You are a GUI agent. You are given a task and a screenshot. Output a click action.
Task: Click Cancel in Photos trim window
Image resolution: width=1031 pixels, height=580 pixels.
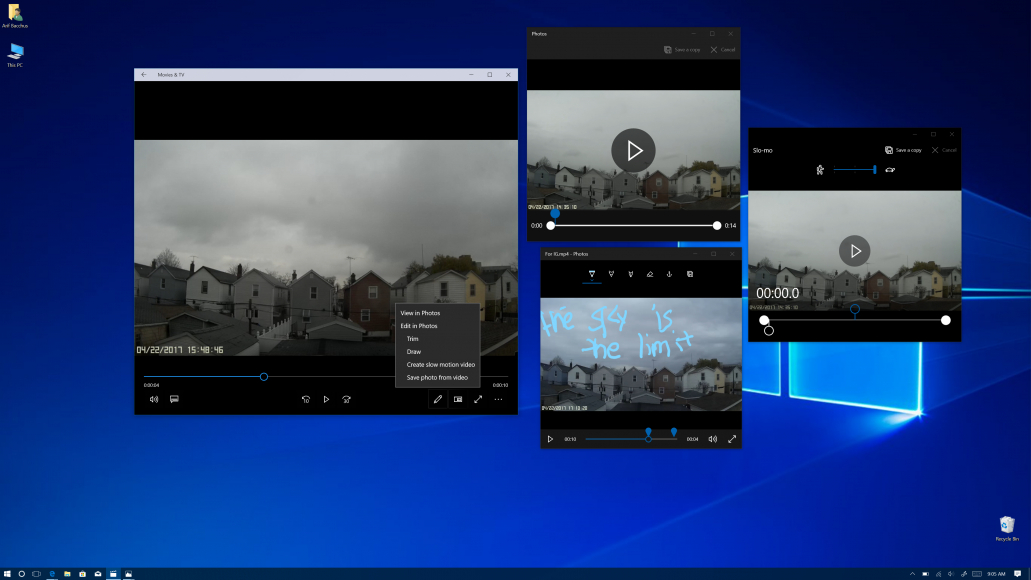coord(723,50)
